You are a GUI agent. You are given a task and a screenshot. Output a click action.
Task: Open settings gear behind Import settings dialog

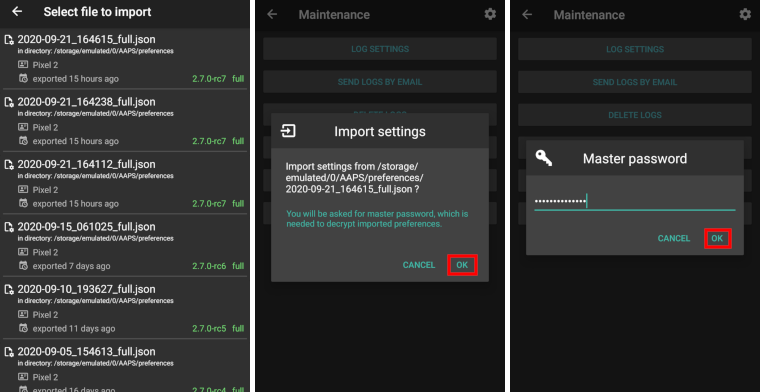(490, 14)
